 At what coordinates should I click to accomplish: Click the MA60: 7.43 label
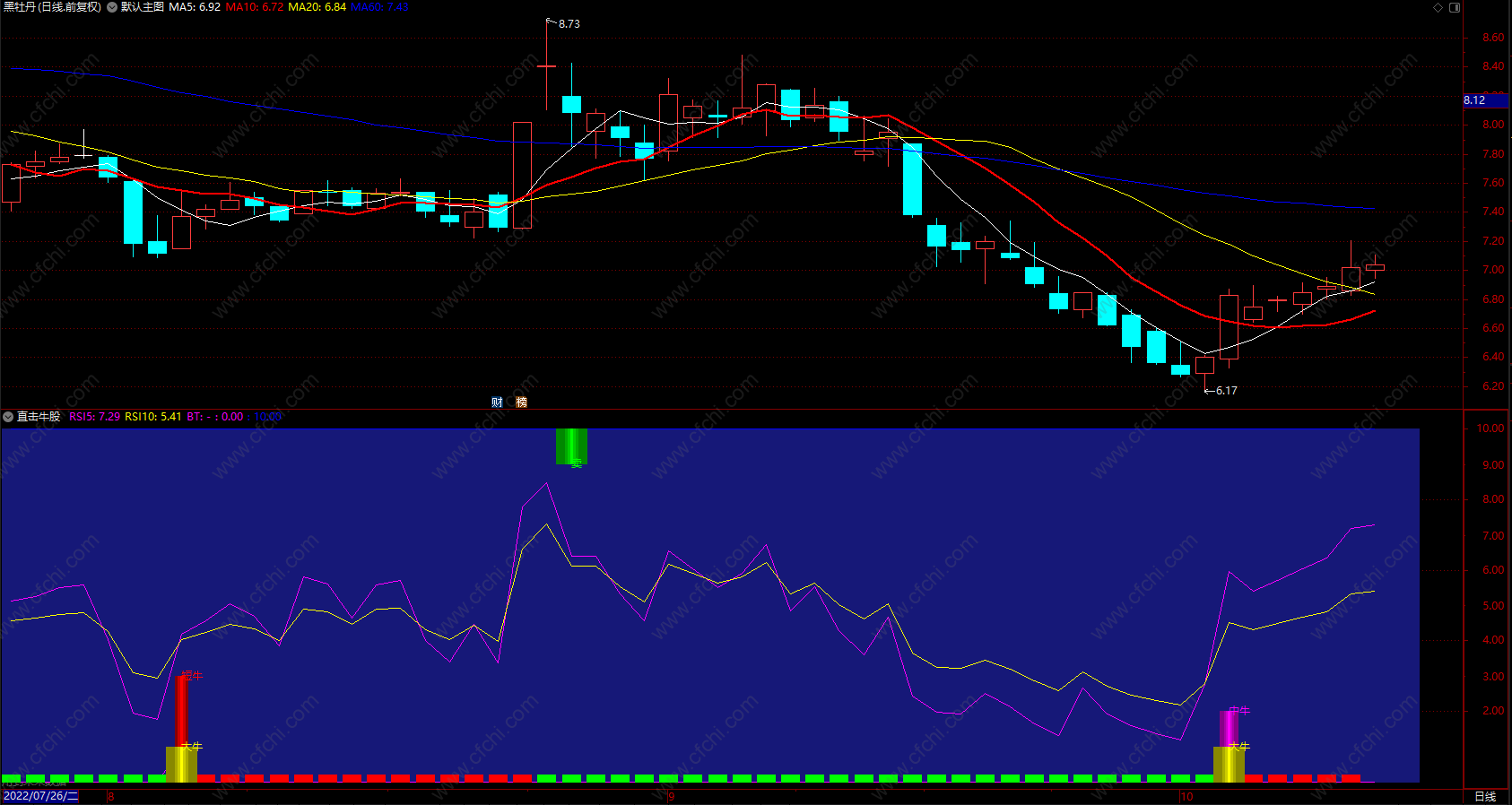tap(379, 7)
